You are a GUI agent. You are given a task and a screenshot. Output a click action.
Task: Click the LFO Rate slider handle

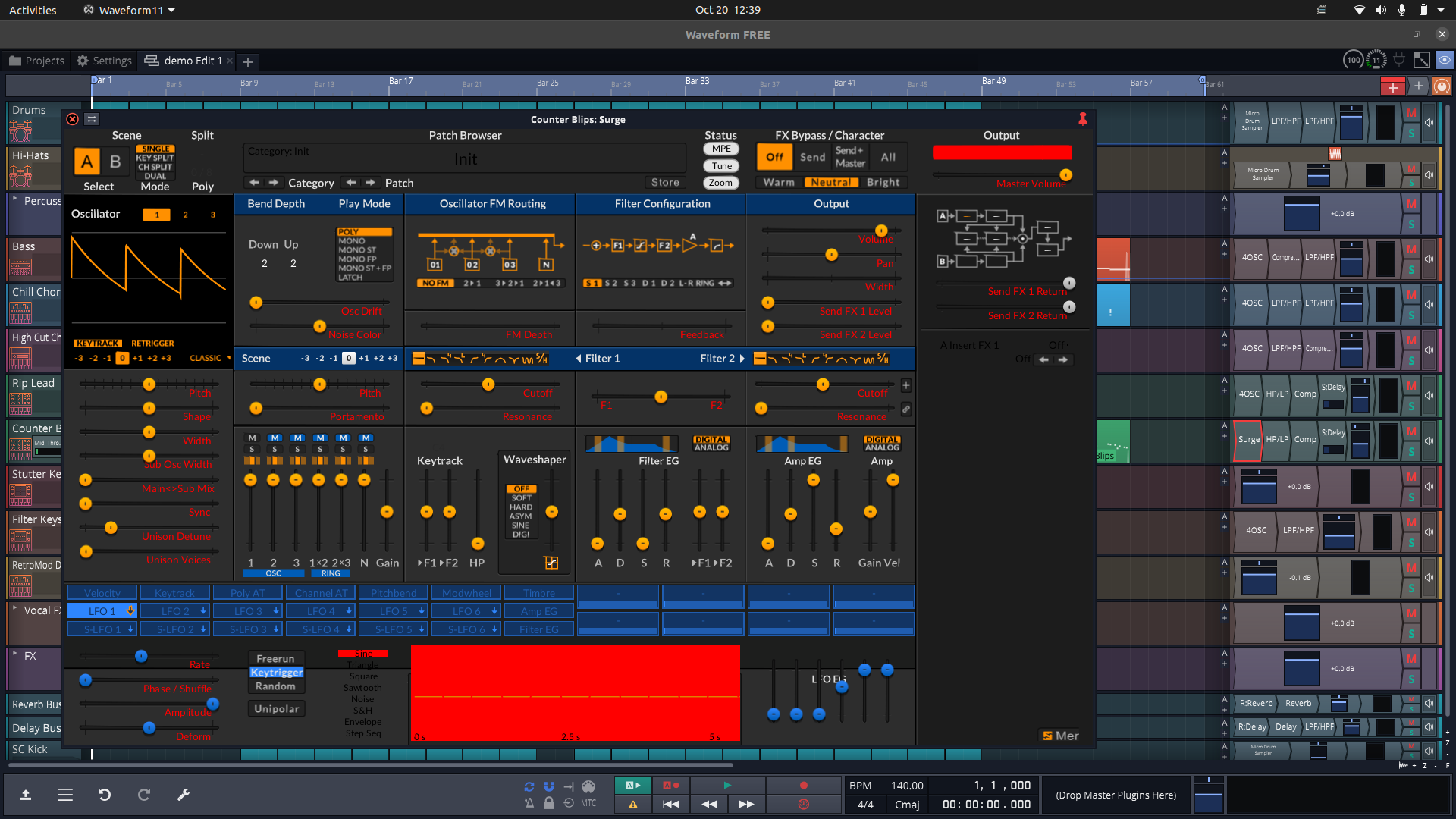point(141,656)
